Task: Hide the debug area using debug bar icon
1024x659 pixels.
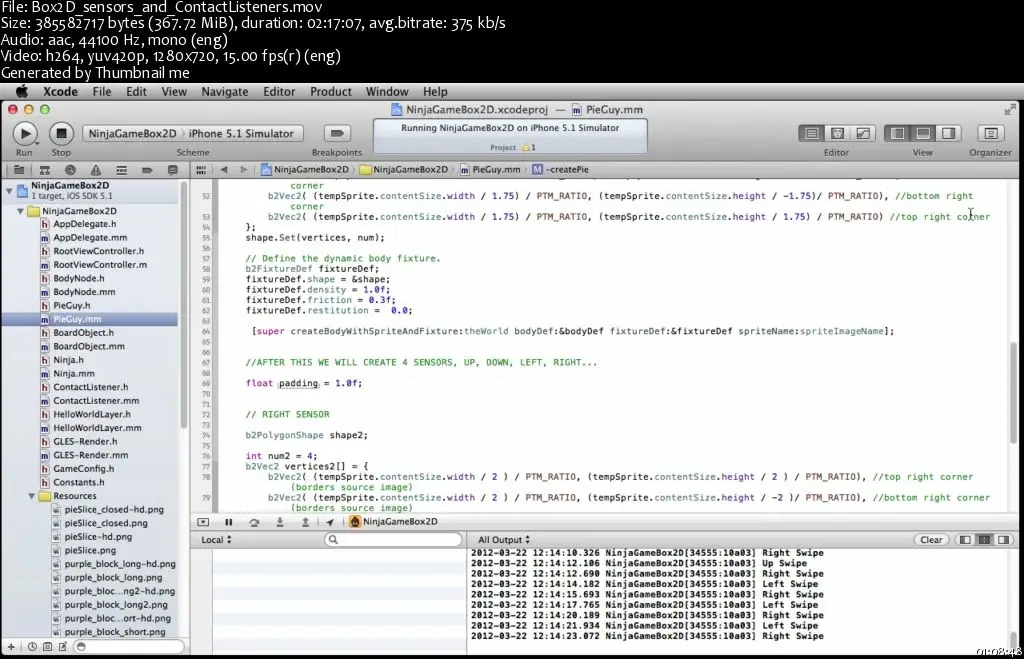Action: click(203, 522)
